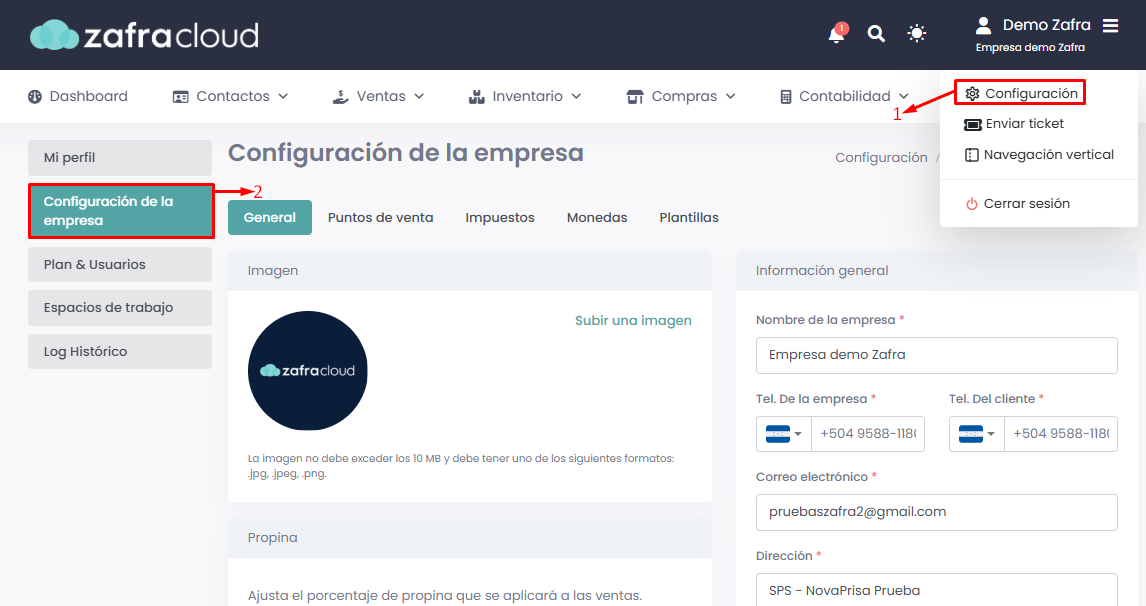
Task: Expand the Compras menu chevron
Action: (730, 96)
